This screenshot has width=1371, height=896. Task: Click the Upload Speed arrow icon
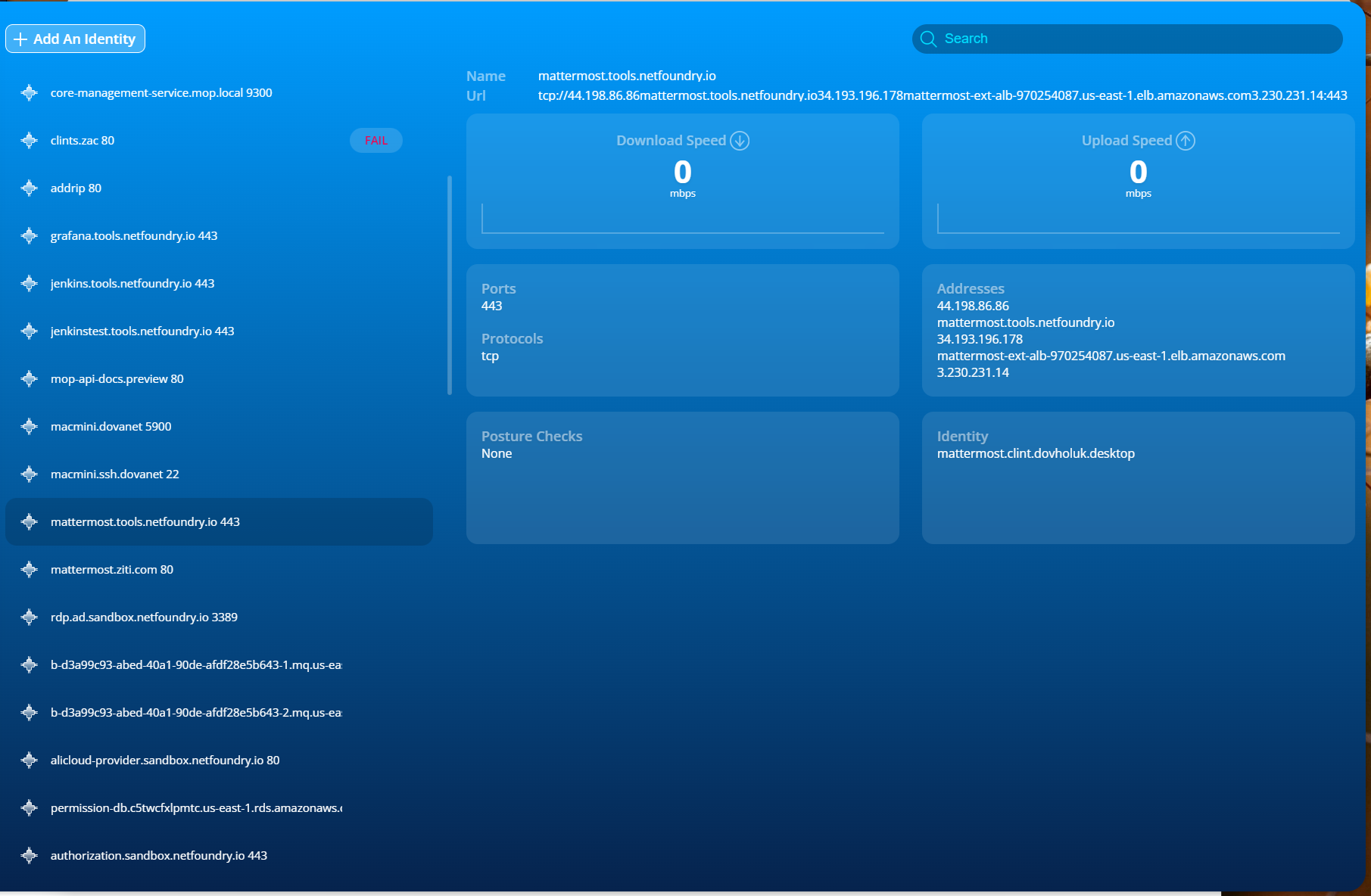click(x=1186, y=140)
